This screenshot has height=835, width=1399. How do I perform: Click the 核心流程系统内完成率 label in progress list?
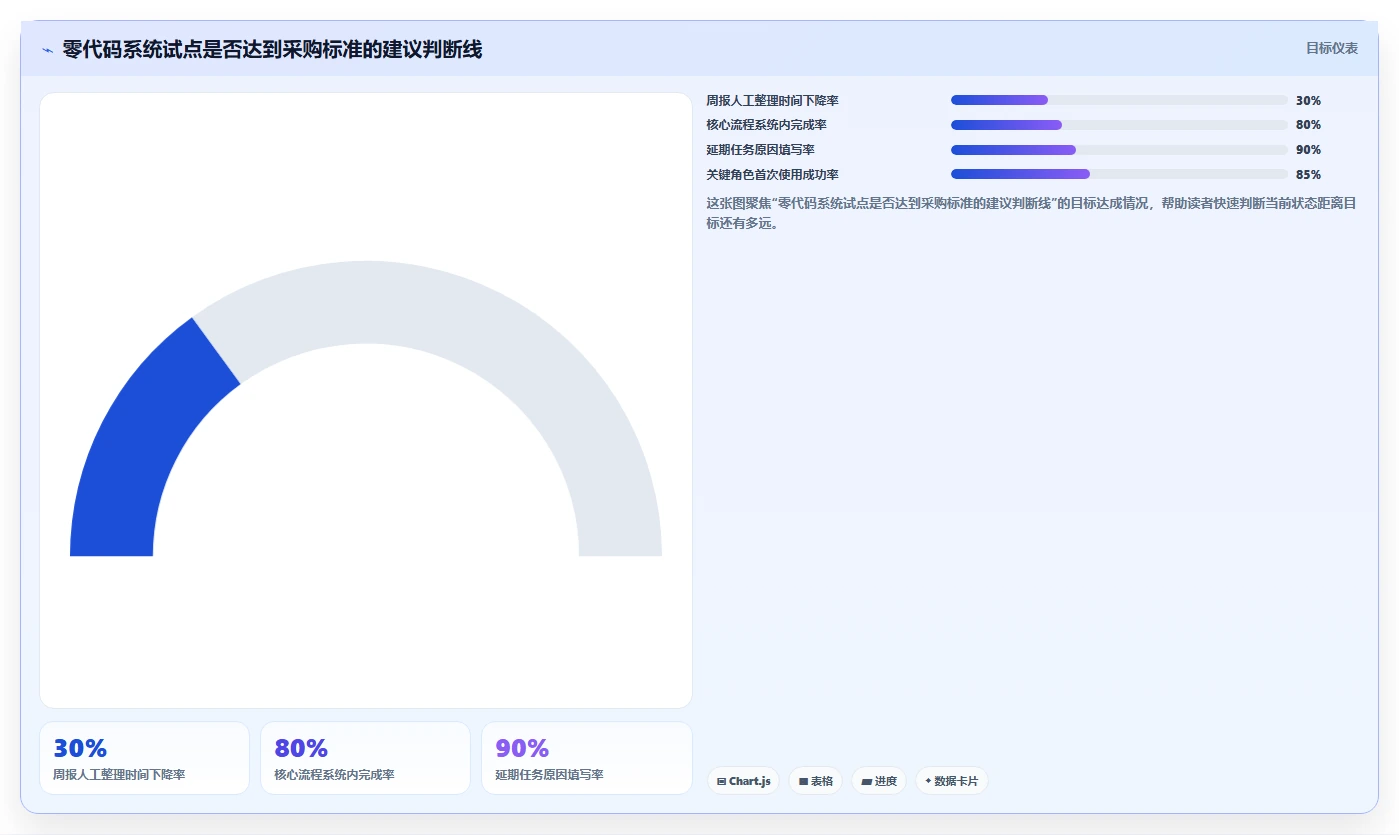click(766, 125)
